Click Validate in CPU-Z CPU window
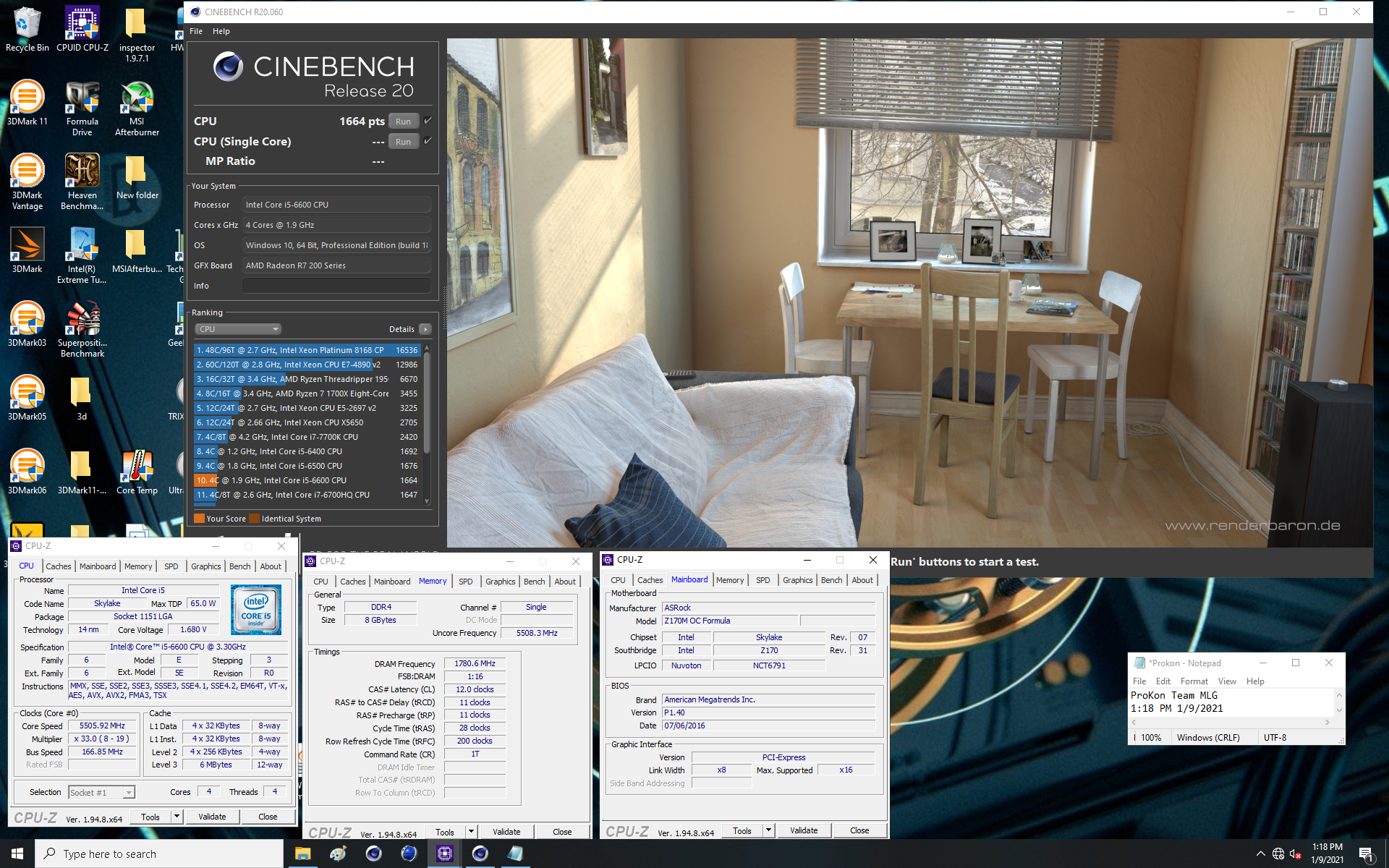 click(x=212, y=817)
